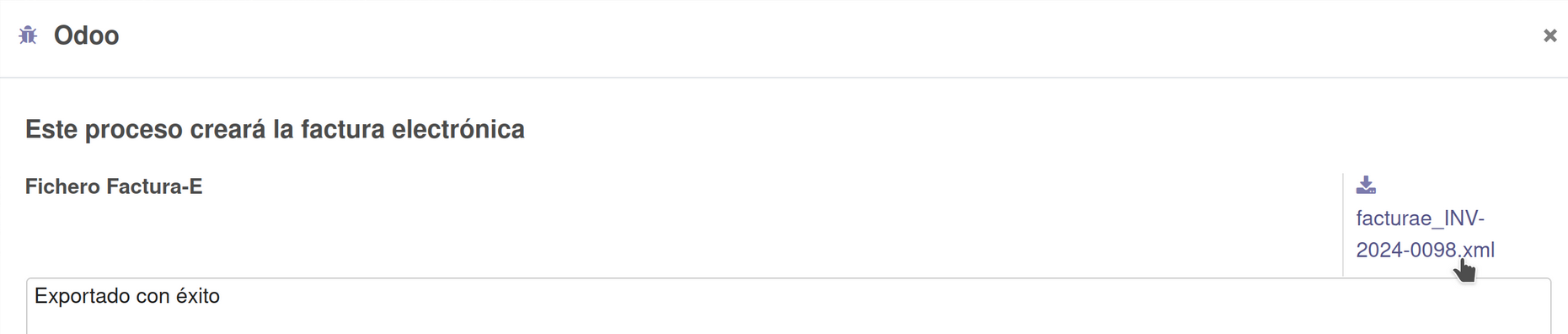Click the 'Exportado con éxito' message text
The width and height of the screenshot is (1568, 334).
(127, 296)
